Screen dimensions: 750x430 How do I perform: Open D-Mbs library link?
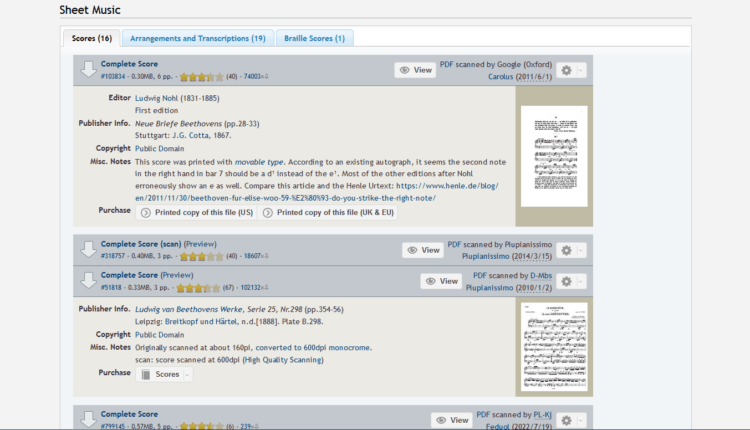coord(541,276)
